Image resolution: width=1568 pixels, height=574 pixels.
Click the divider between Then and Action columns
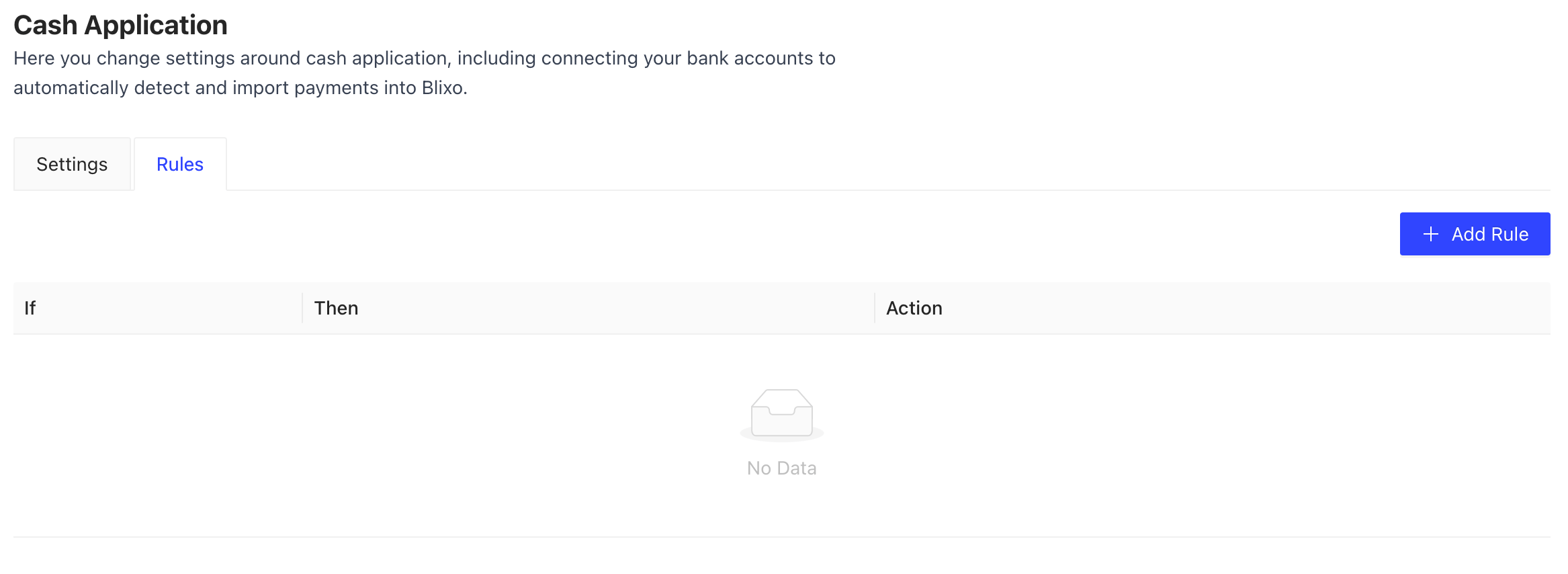click(875, 308)
